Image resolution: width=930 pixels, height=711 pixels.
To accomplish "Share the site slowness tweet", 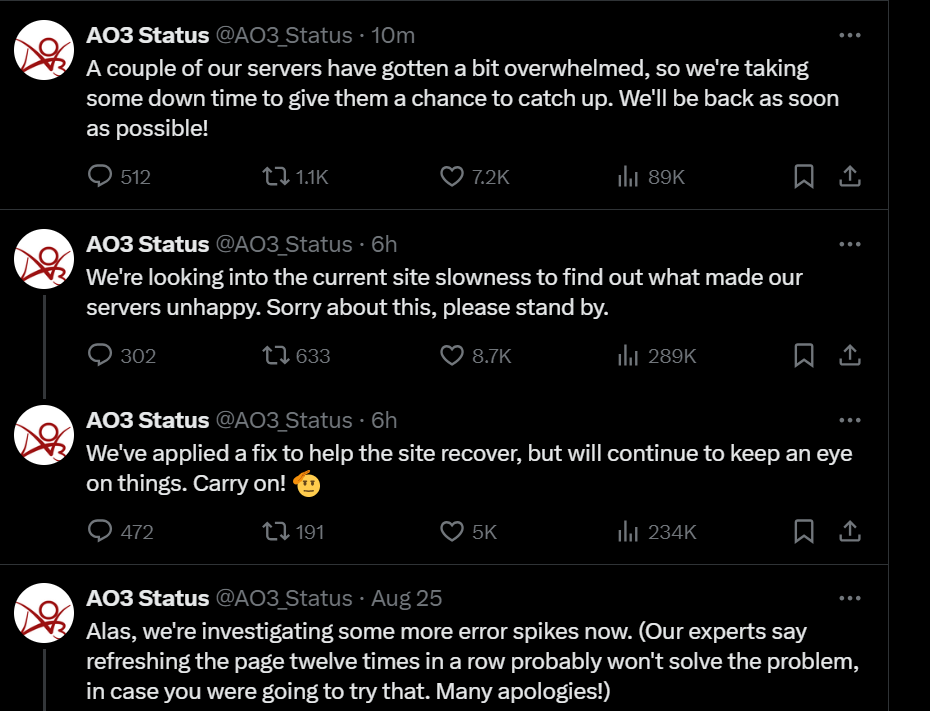I will pyautogui.click(x=849, y=355).
